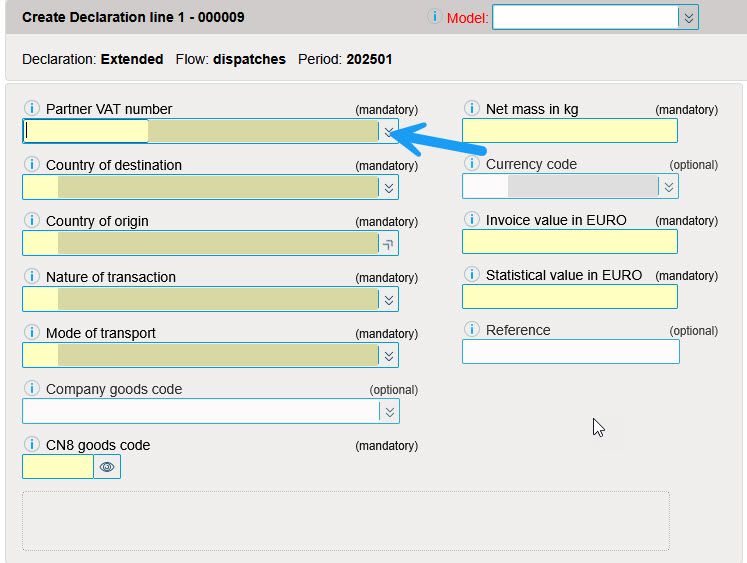Viewport: 747px width, 563px height.
Task: Click the info icon next to Model
Action: (434, 17)
